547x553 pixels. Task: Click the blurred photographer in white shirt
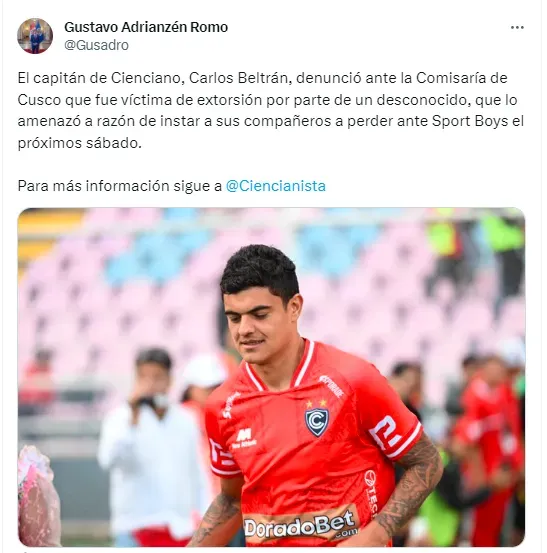pos(153,444)
